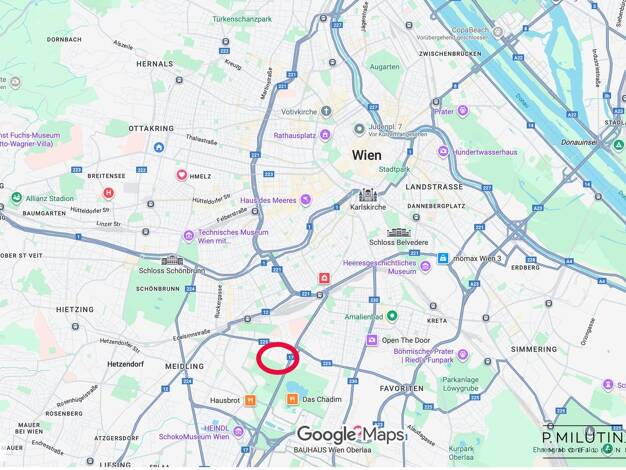Viewport: 626px width, 470px height.
Task: Open the Haus des Meeres marker
Action: pos(305,199)
